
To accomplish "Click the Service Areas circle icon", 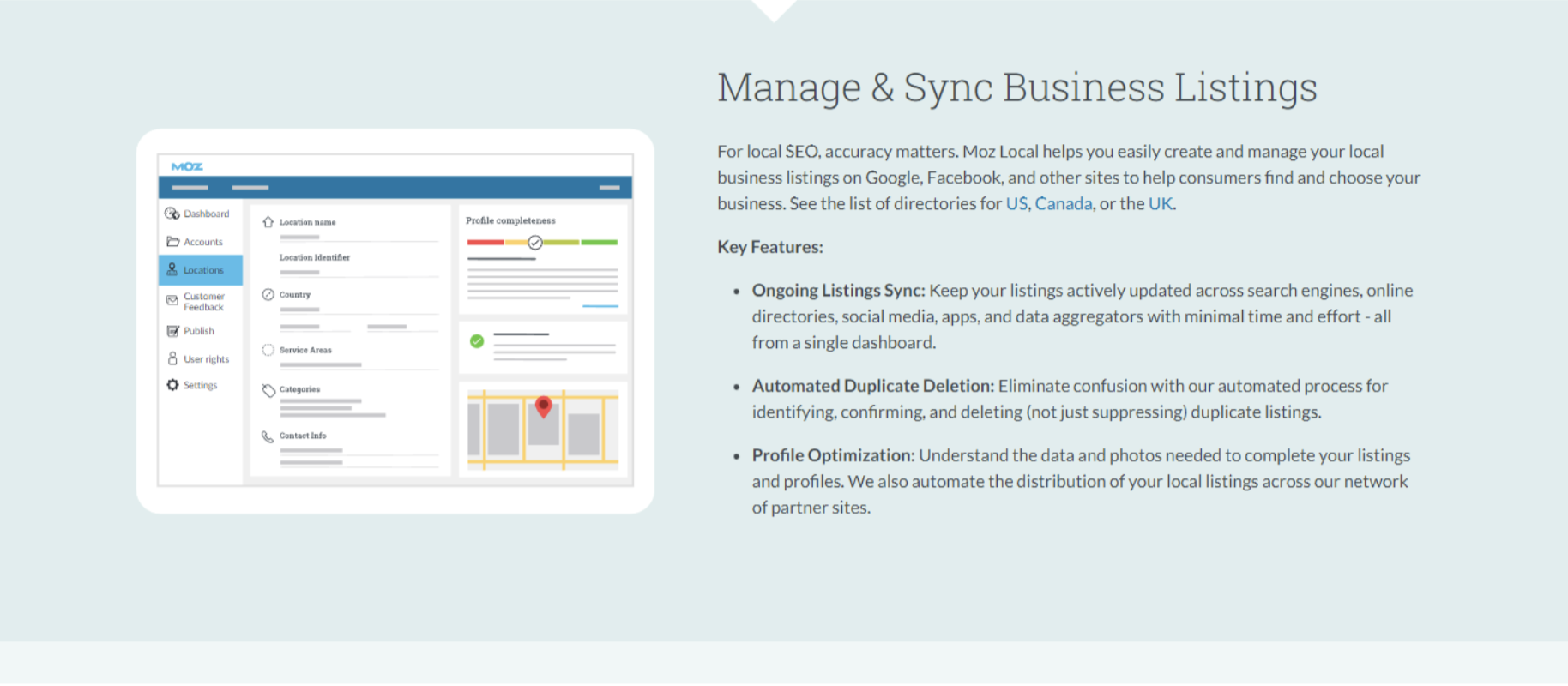I will pos(268,350).
